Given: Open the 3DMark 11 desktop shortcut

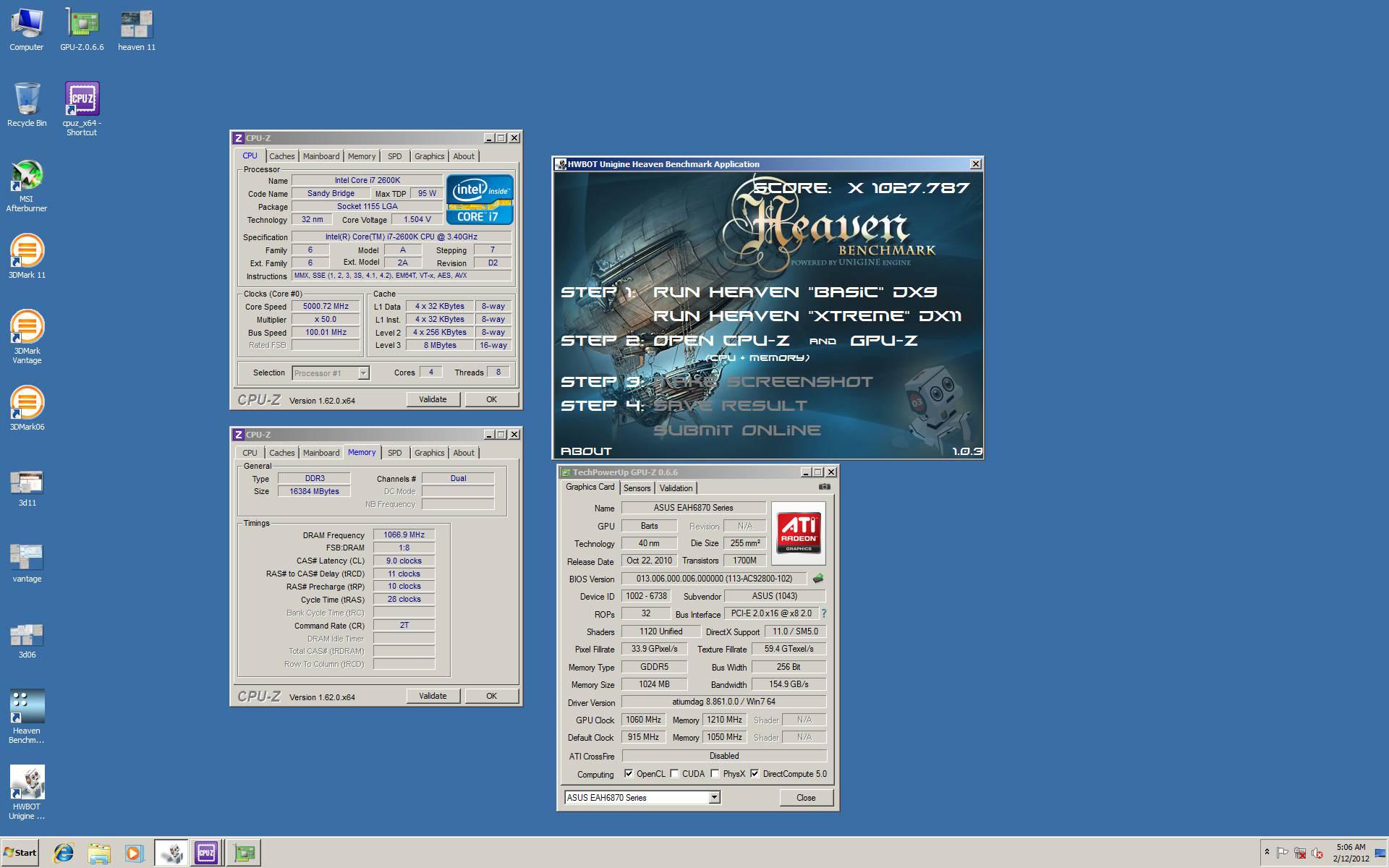Looking at the screenshot, I should coord(27,256).
